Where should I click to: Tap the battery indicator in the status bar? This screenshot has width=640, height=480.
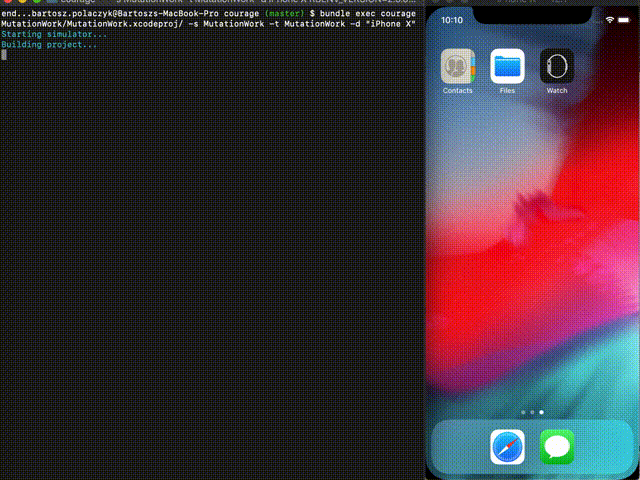click(x=624, y=20)
